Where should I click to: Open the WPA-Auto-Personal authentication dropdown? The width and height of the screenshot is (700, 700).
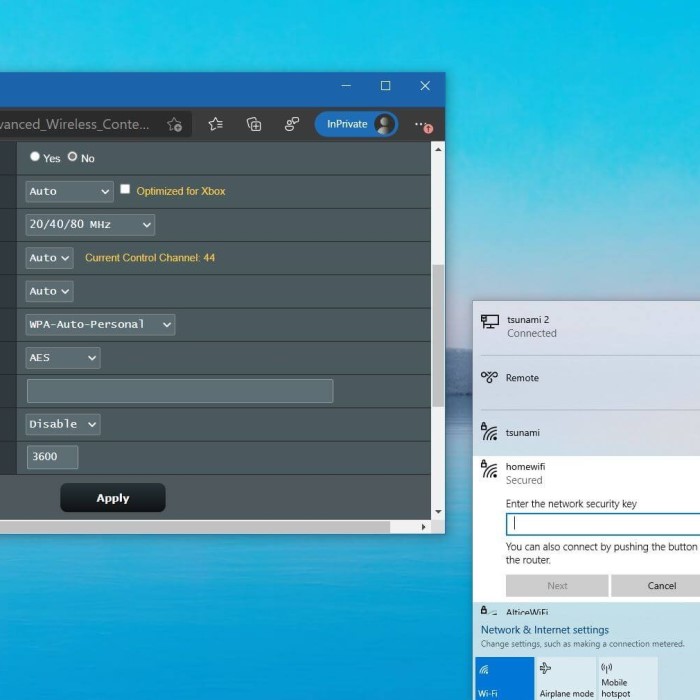[x=100, y=325]
